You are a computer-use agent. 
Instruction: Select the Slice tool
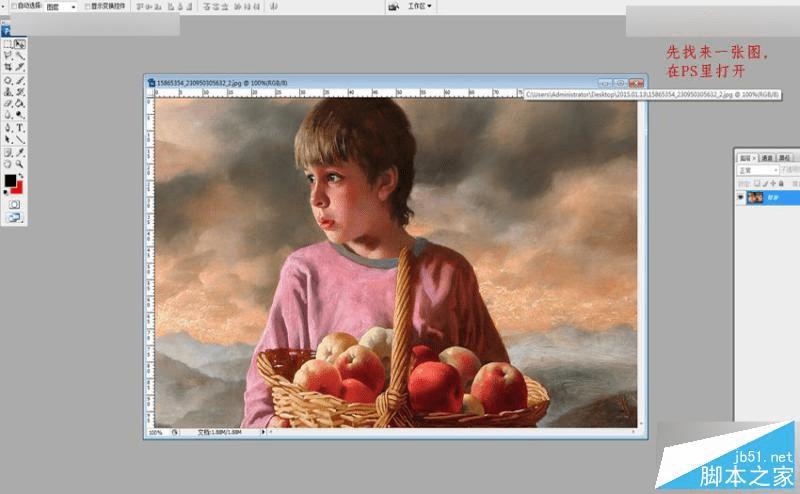[x=19, y=67]
